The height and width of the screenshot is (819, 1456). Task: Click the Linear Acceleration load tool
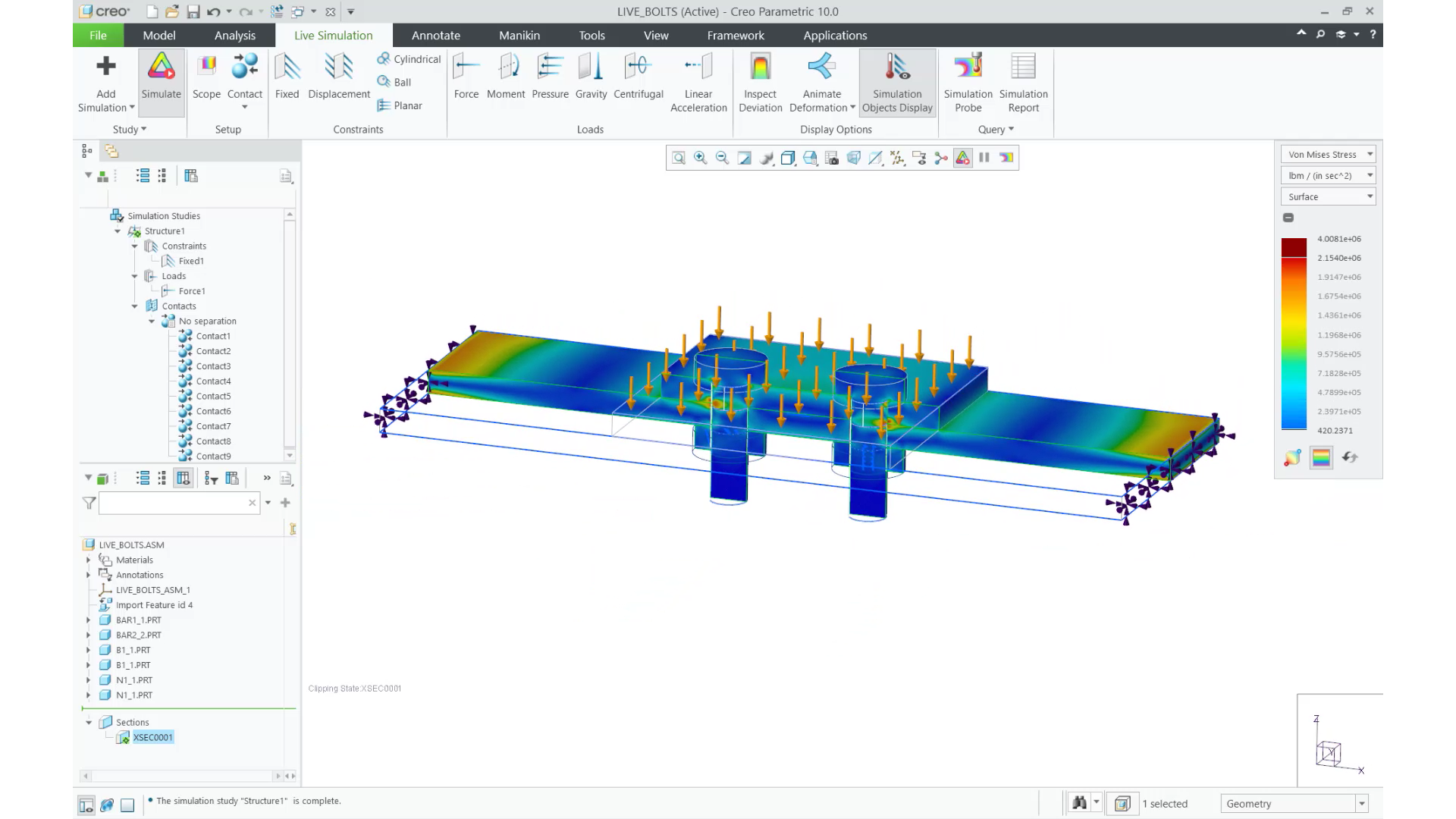(698, 83)
